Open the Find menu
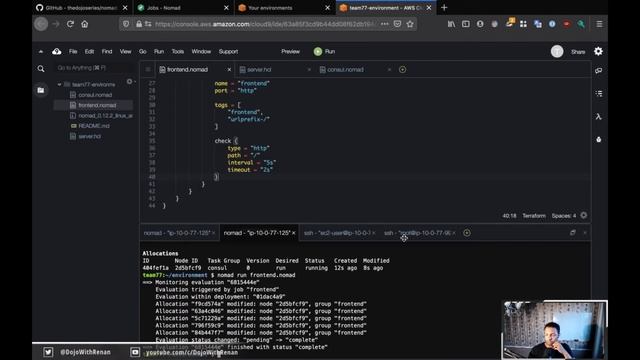This screenshot has height=360, width=640. click(x=107, y=51)
